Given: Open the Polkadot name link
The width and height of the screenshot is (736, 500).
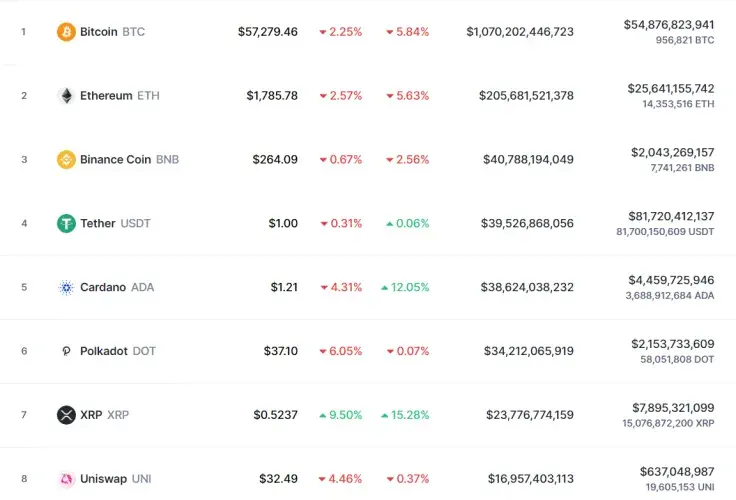Looking at the screenshot, I should (105, 352).
